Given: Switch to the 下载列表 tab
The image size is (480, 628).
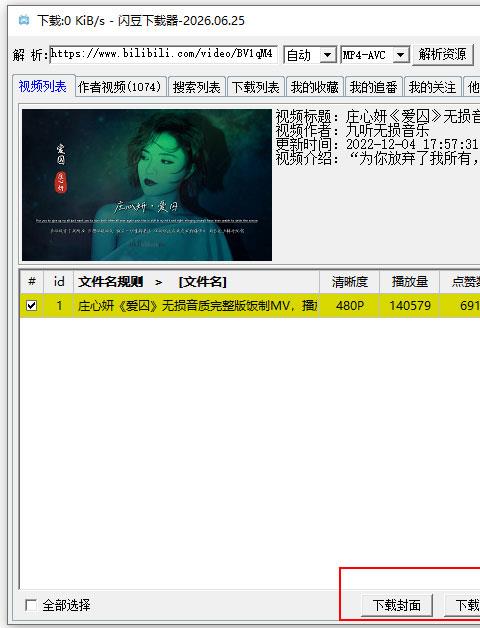Looking at the screenshot, I should (x=256, y=87).
